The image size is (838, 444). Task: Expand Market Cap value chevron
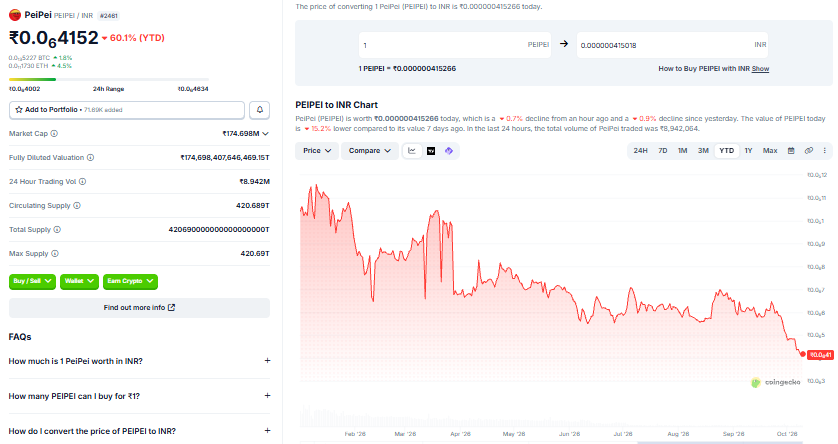click(266, 134)
